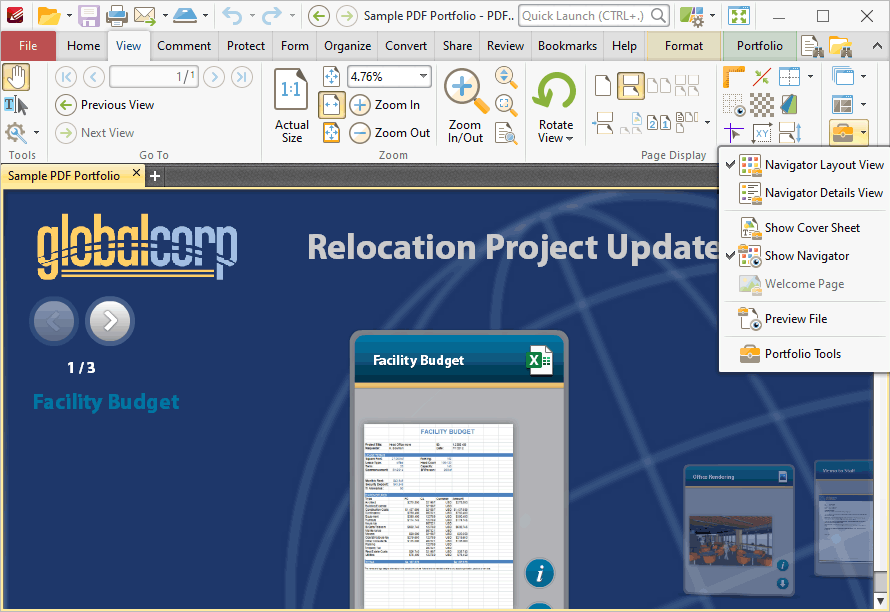Open the Print icon in title toolbar
Screen dimensions: 890x612
click(117, 16)
